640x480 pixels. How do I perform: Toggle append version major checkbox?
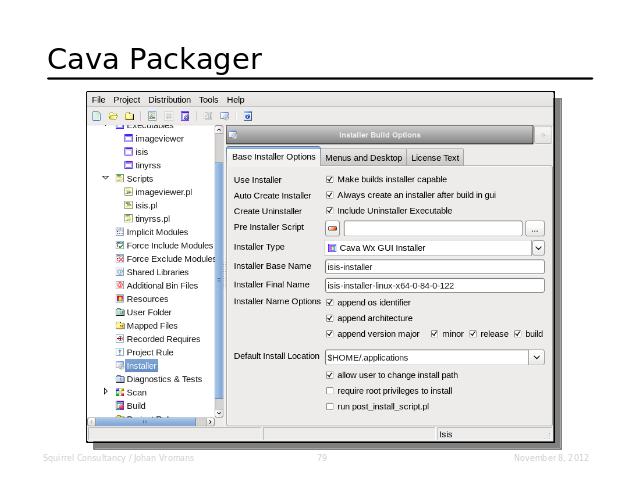330,334
